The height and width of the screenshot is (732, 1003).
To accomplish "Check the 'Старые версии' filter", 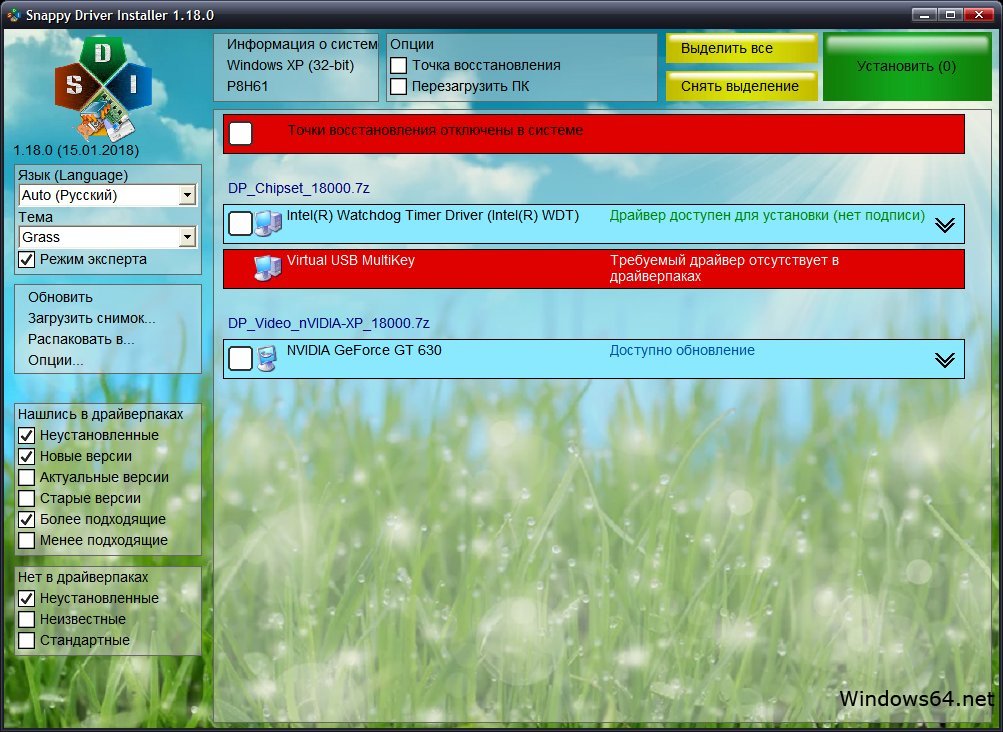I will point(26,498).
